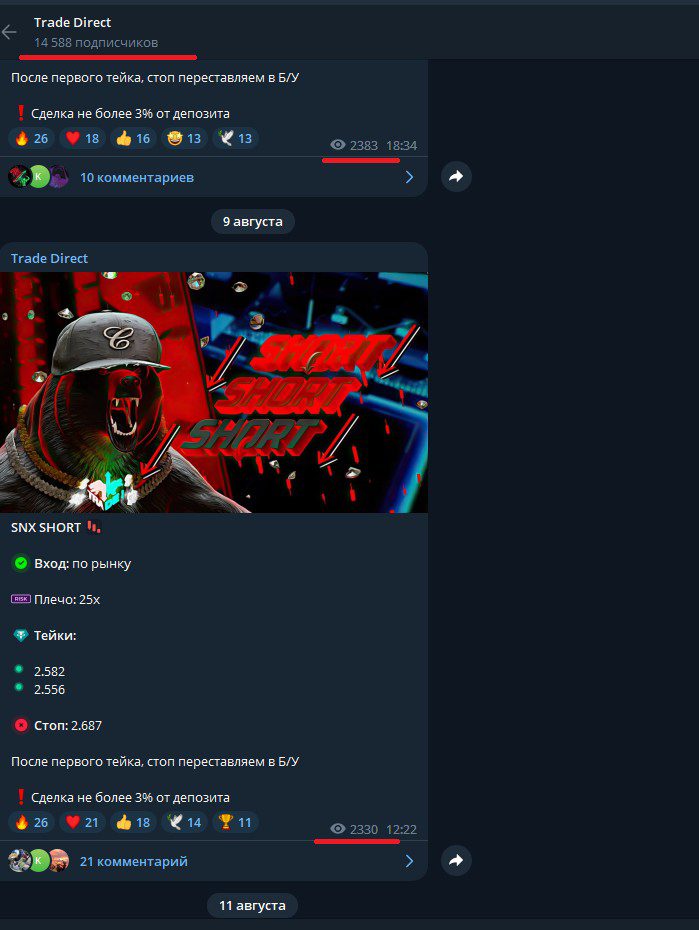The height and width of the screenshot is (930, 699).
Task: Click the eye views icon next to 2330
Action: (338, 829)
